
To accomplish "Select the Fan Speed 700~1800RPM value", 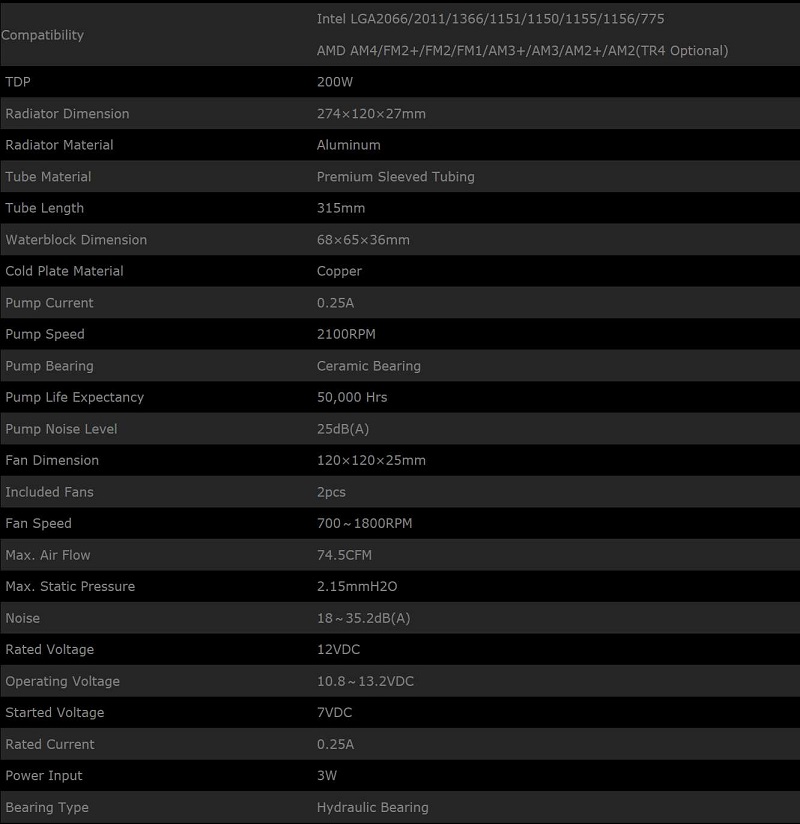I will point(364,523).
